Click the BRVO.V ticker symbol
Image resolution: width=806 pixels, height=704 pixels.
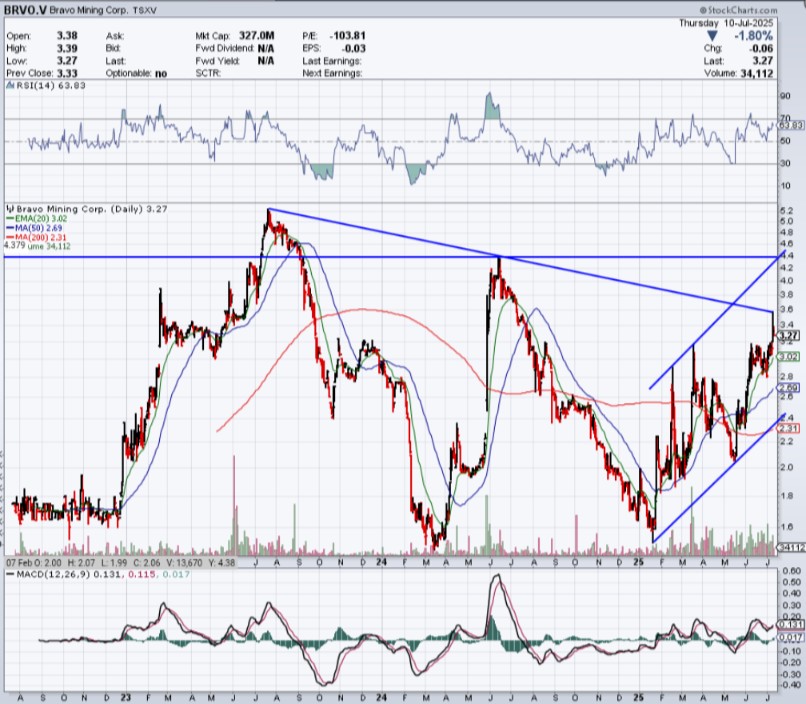[29, 9]
